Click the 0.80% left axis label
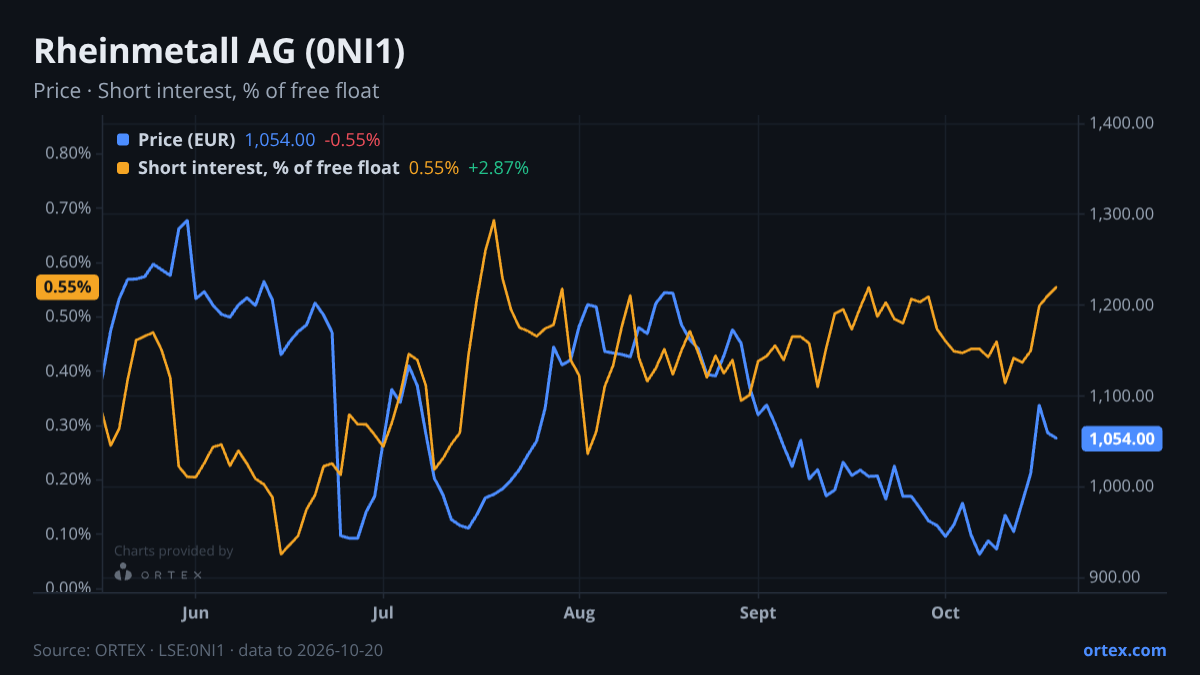 click(x=68, y=154)
